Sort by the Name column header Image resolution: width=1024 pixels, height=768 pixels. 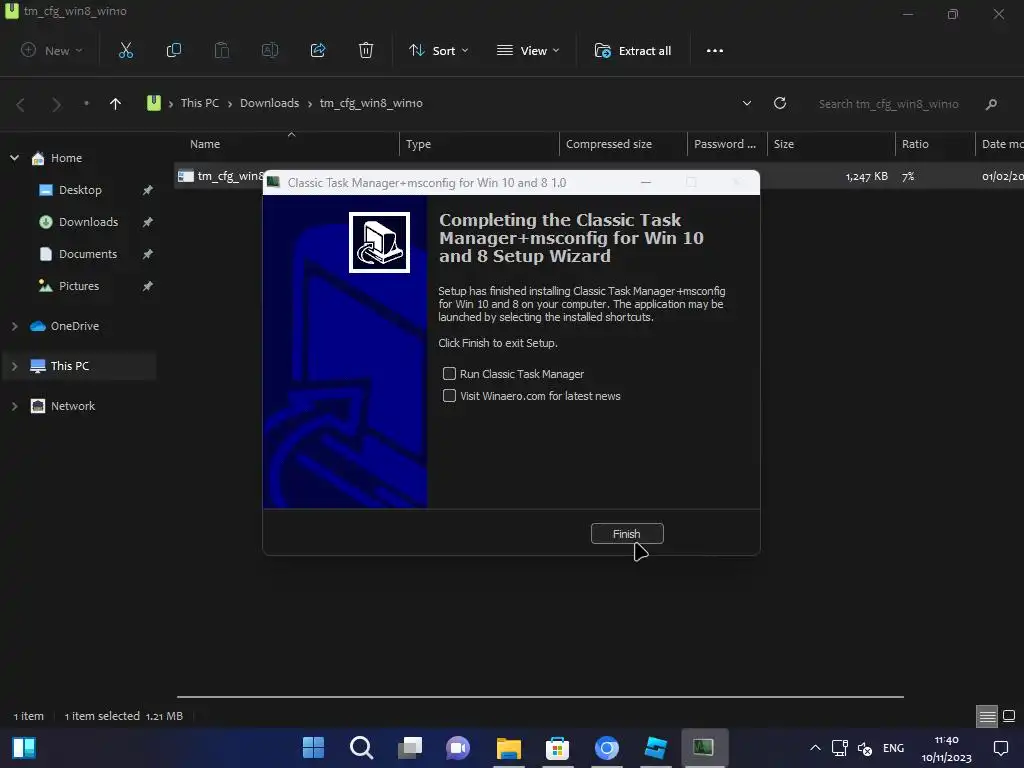287,144
